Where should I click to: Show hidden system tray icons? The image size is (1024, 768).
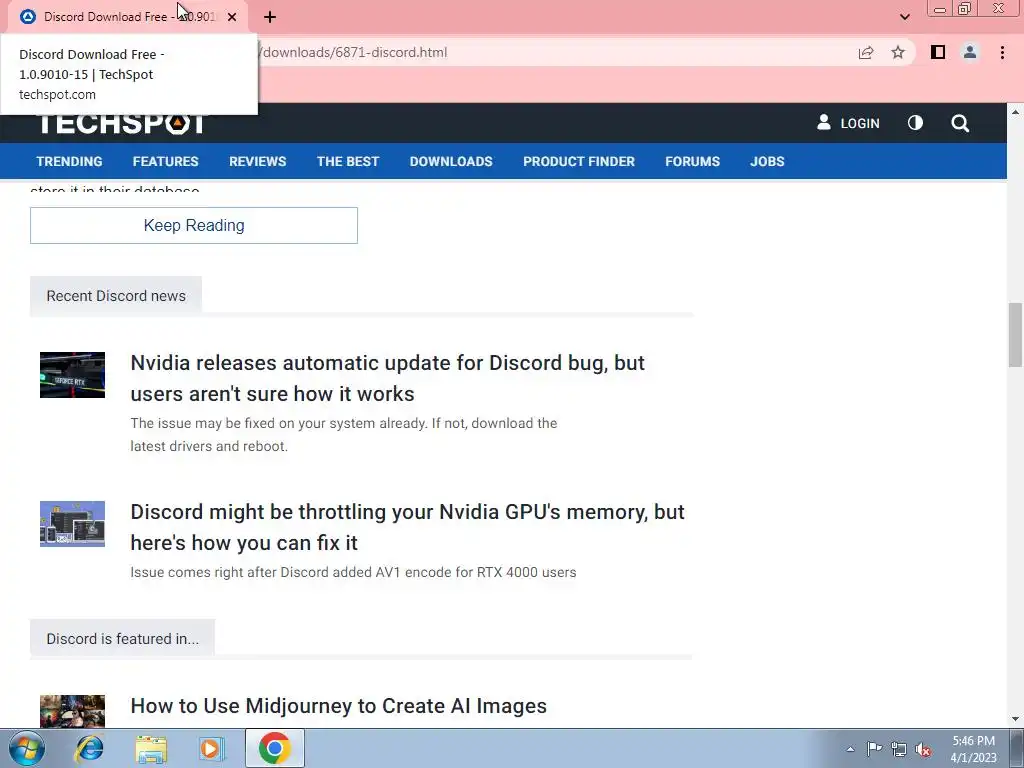point(850,749)
